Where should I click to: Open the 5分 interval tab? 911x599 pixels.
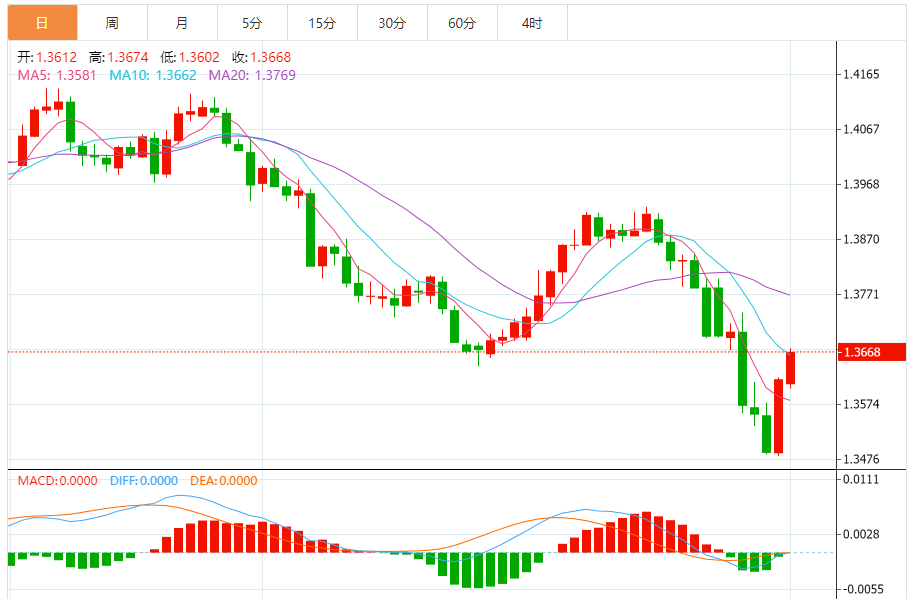pos(252,23)
